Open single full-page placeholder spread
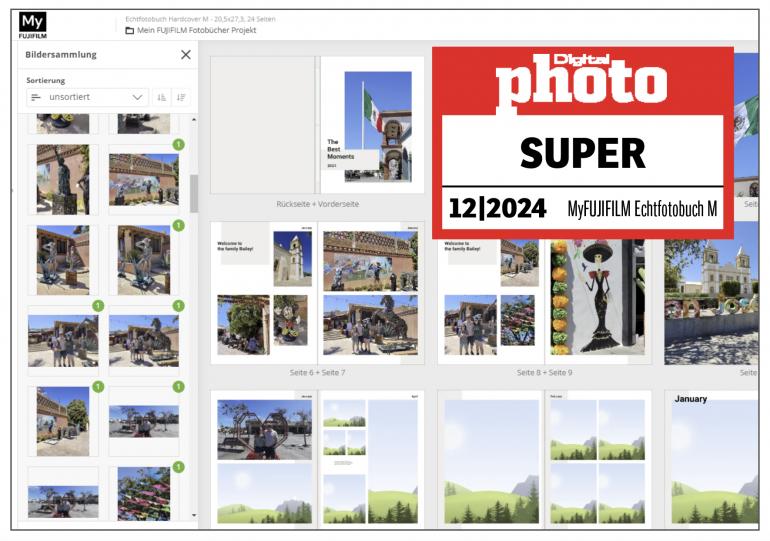770x541 pixels. point(491,460)
